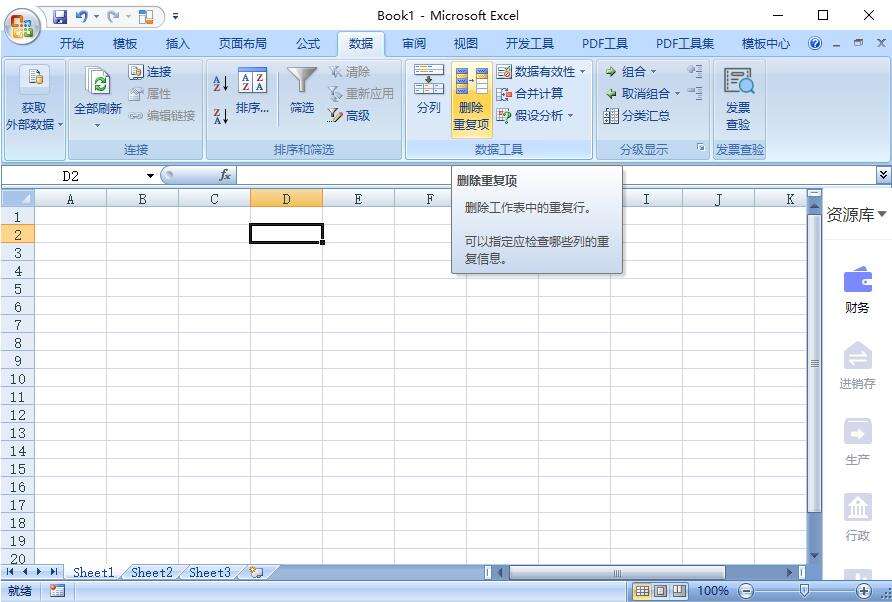Start macro recording from status bar
This screenshot has width=892, height=602.
(x=57, y=591)
